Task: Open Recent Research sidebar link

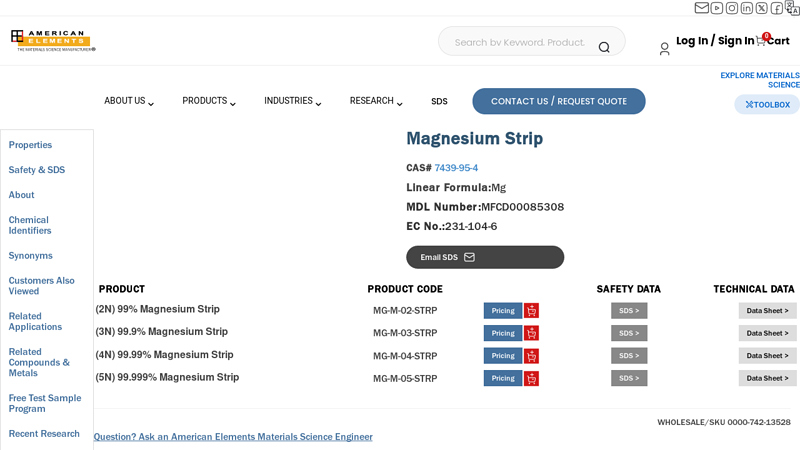Action: tap(44, 434)
